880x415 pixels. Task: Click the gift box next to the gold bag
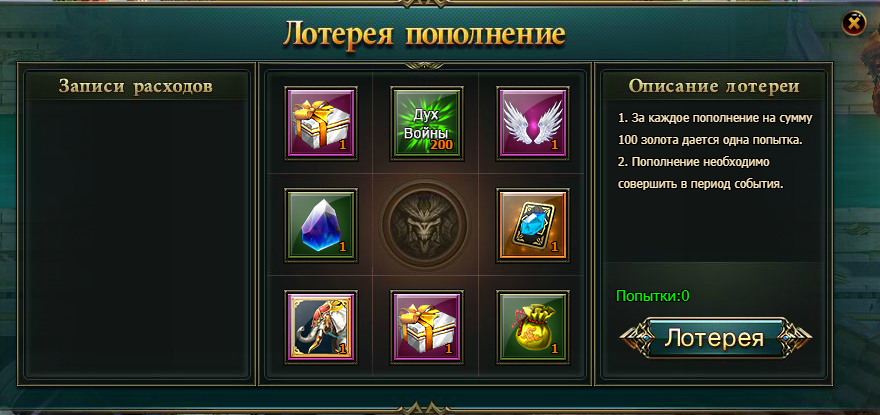tap(427, 327)
